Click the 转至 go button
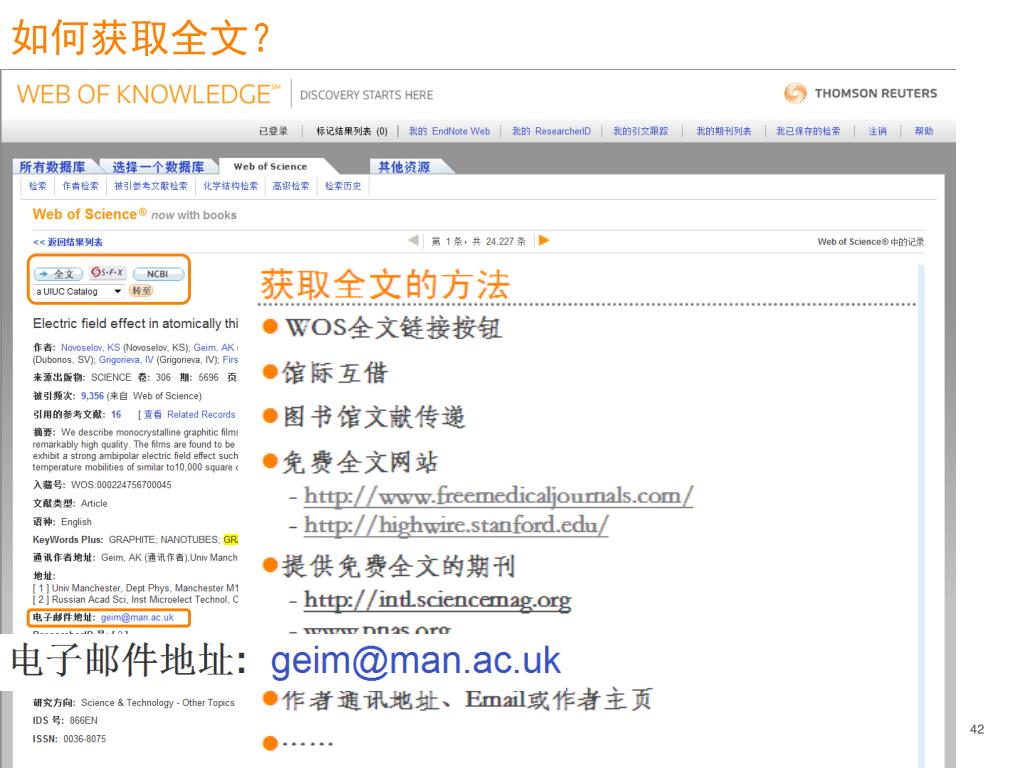 141,291
